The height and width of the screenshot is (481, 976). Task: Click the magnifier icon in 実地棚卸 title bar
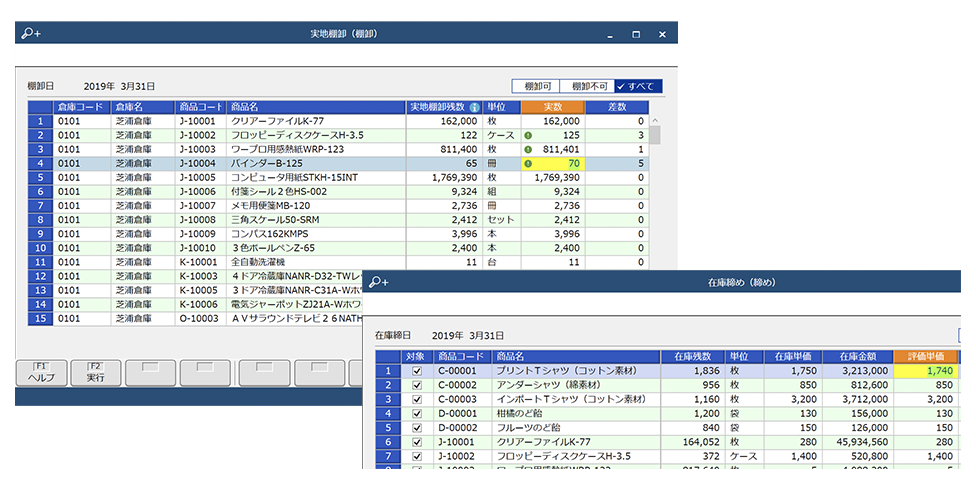[30, 34]
